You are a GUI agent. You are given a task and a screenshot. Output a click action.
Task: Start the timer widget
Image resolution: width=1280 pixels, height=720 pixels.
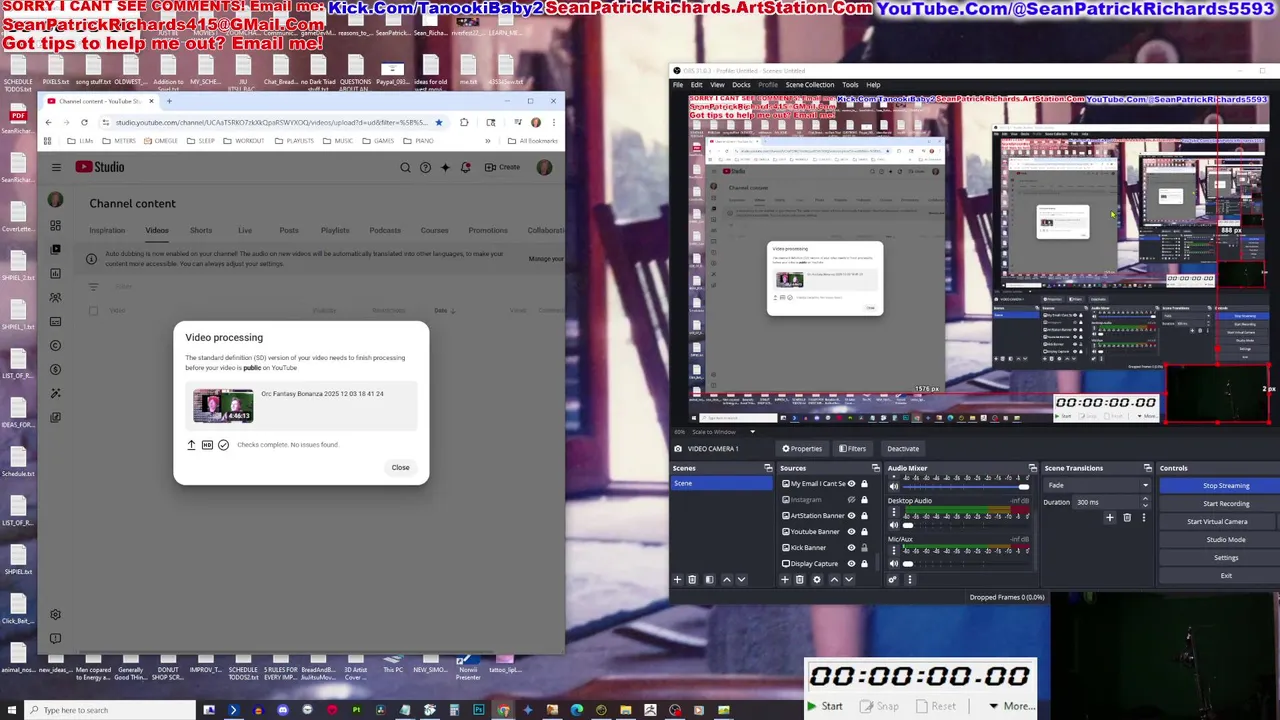tap(825, 706)
